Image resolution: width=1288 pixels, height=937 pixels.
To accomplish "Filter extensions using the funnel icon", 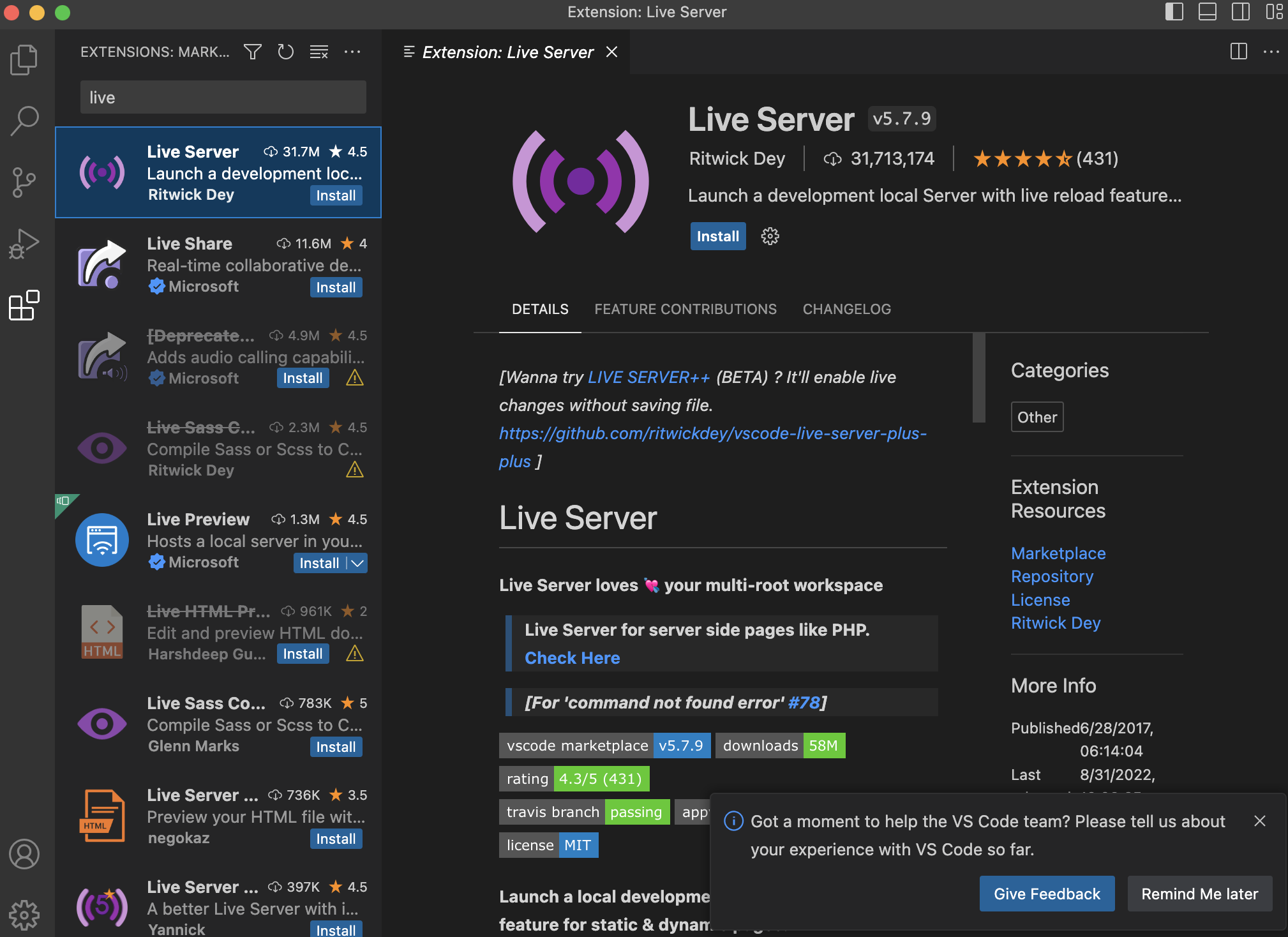I will (x=253, y=52).
